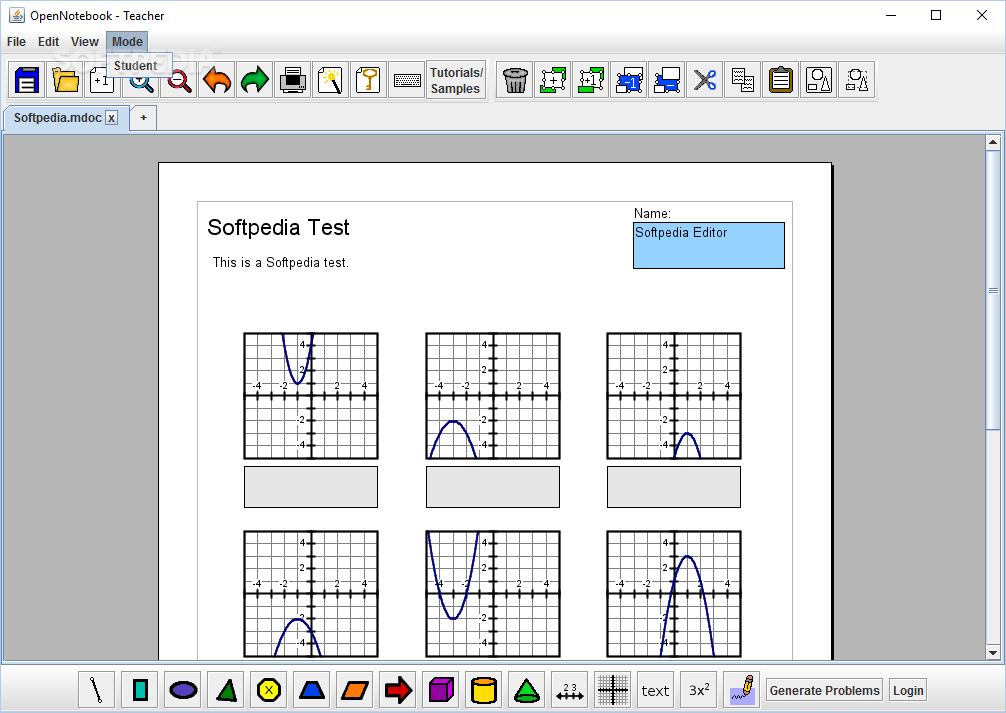Click the blue send-backward (-1) icon
The width and height of the screenshot is (1006, 713).
pos(629,80)
